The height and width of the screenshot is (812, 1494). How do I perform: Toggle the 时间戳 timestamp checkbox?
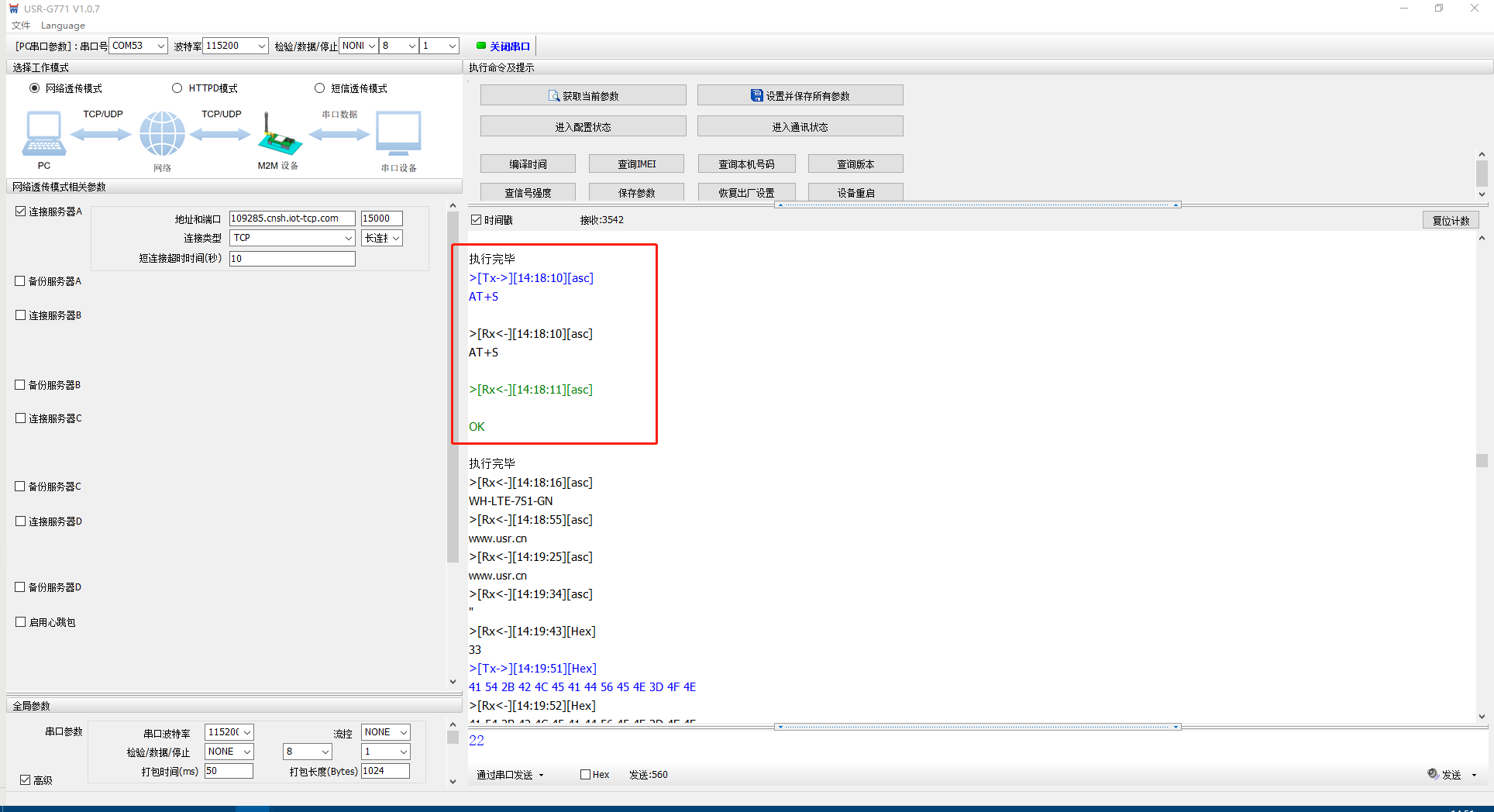[x=477, y=220]
